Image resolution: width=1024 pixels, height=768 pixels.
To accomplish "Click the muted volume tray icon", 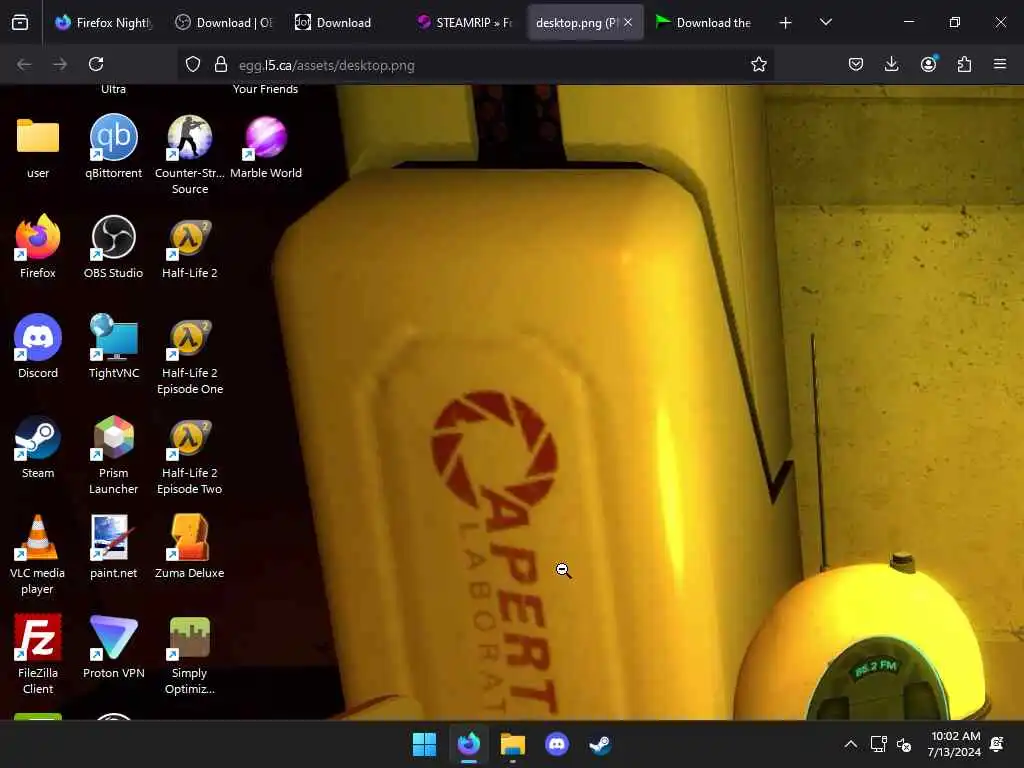I will [904, 744].
